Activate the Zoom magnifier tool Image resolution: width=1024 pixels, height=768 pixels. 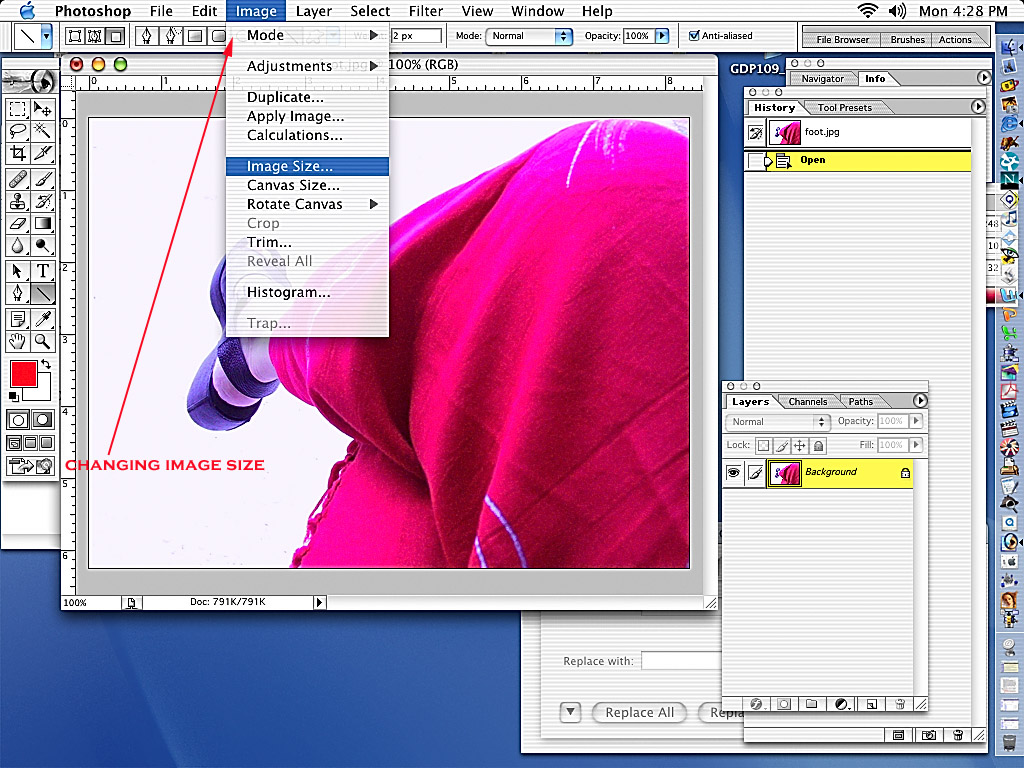tap(43, 342)
